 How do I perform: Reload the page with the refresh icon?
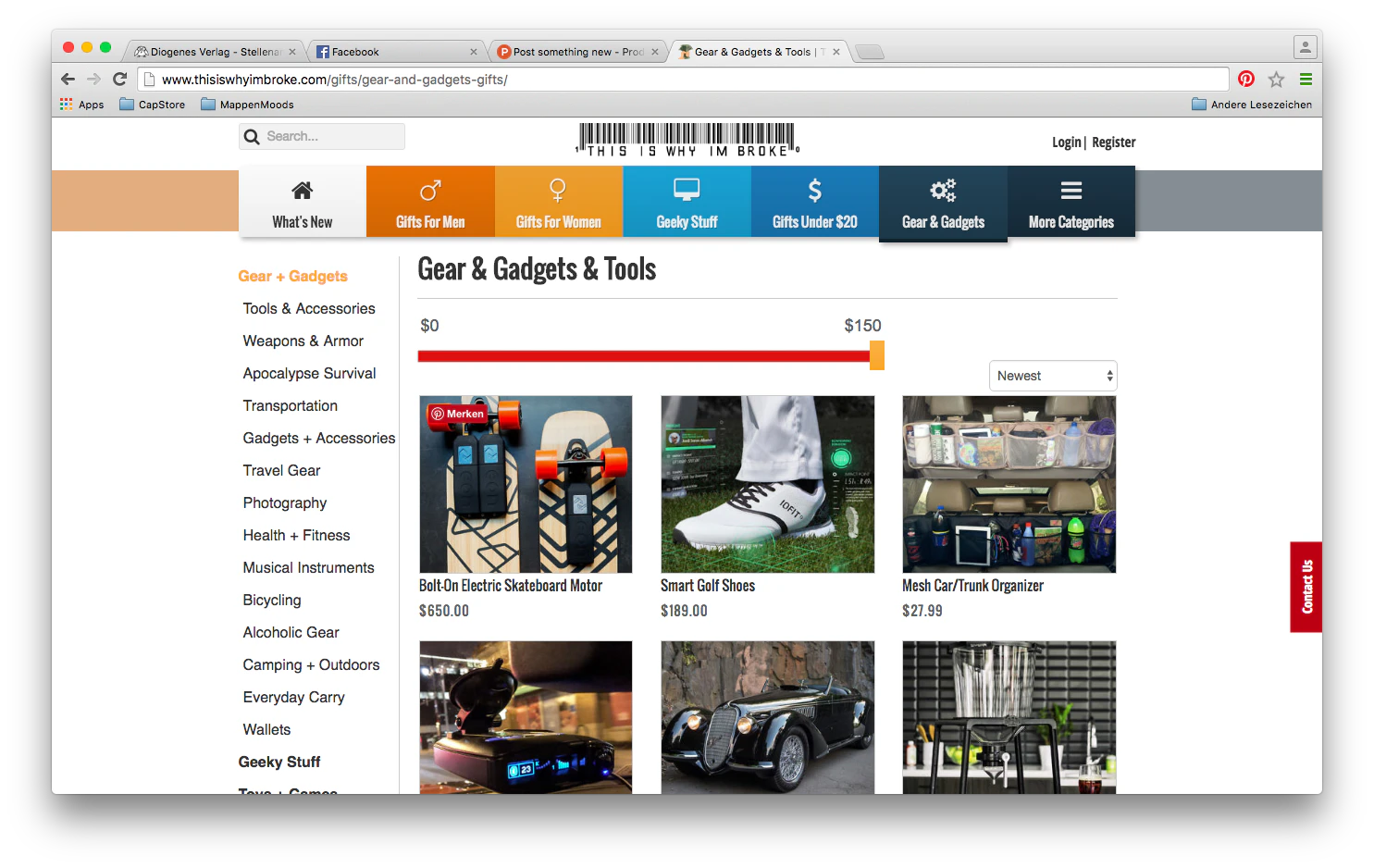click(119, 80)
